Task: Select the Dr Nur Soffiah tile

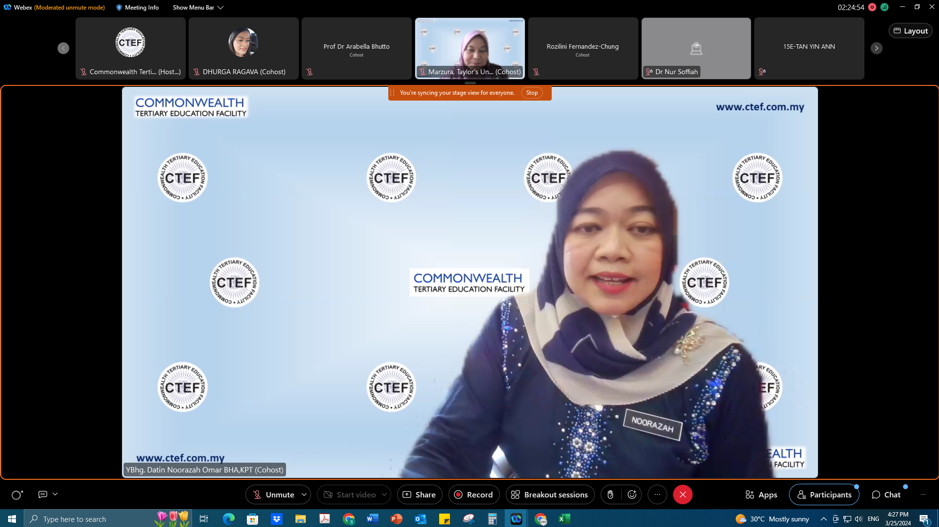Action: tap(696, 48)
